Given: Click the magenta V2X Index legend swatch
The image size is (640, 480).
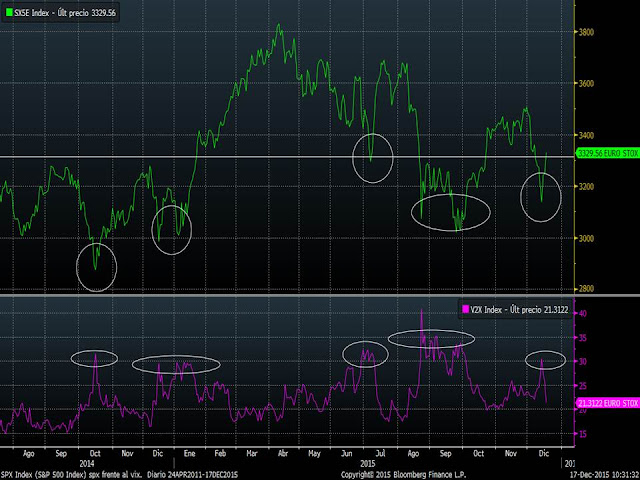Looking at the screenshot, I should click(x=465, y=309).
